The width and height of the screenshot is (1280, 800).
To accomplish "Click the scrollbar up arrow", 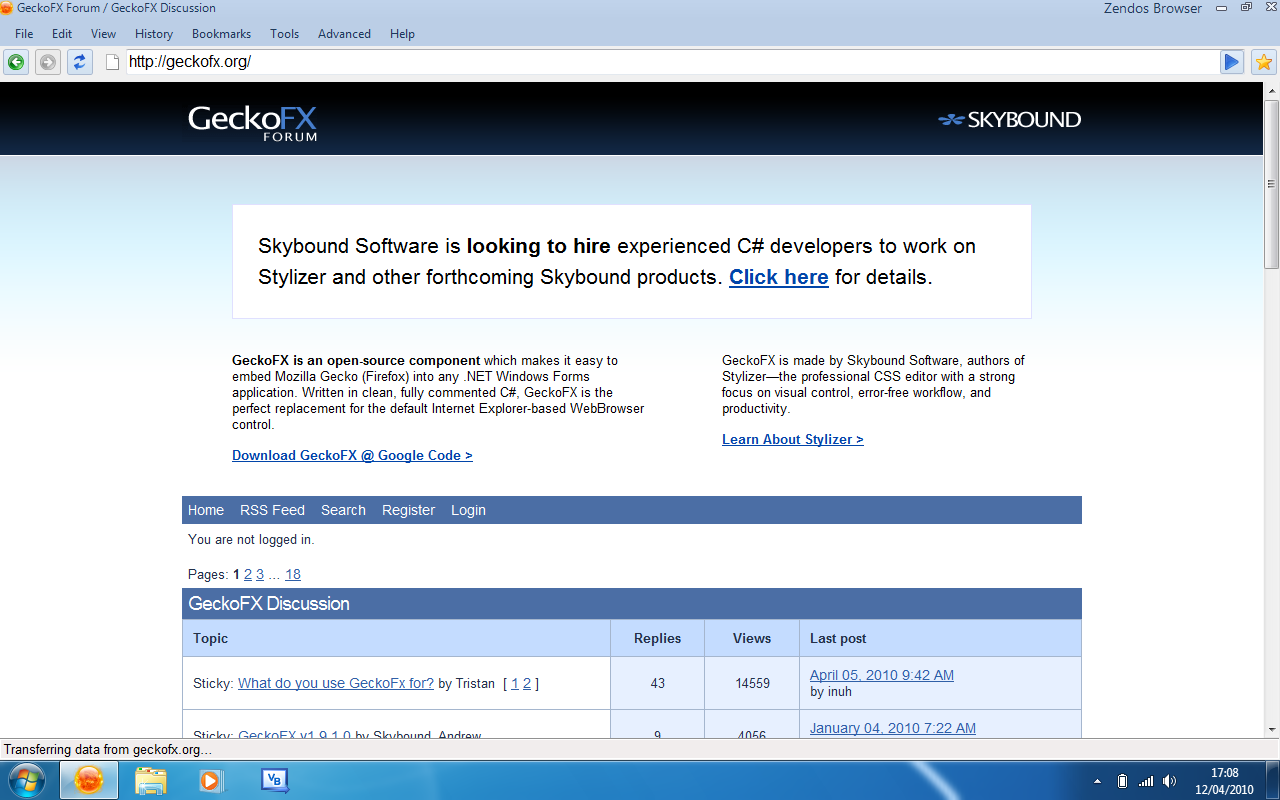I will (1271, 91).
